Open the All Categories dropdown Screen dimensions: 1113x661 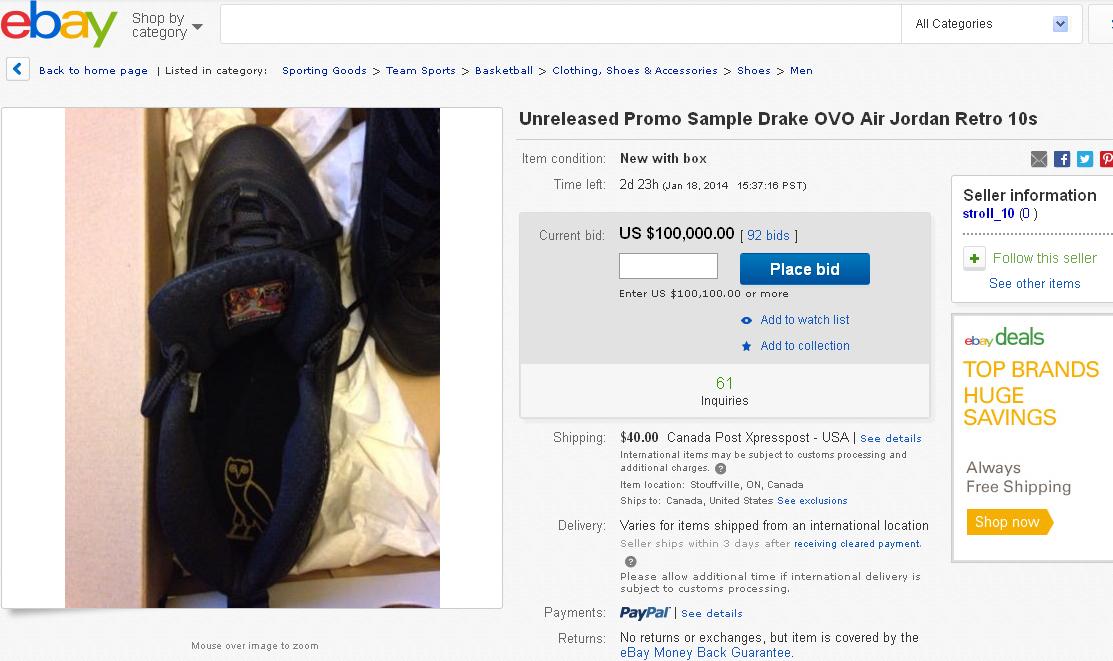click(991, 24)
